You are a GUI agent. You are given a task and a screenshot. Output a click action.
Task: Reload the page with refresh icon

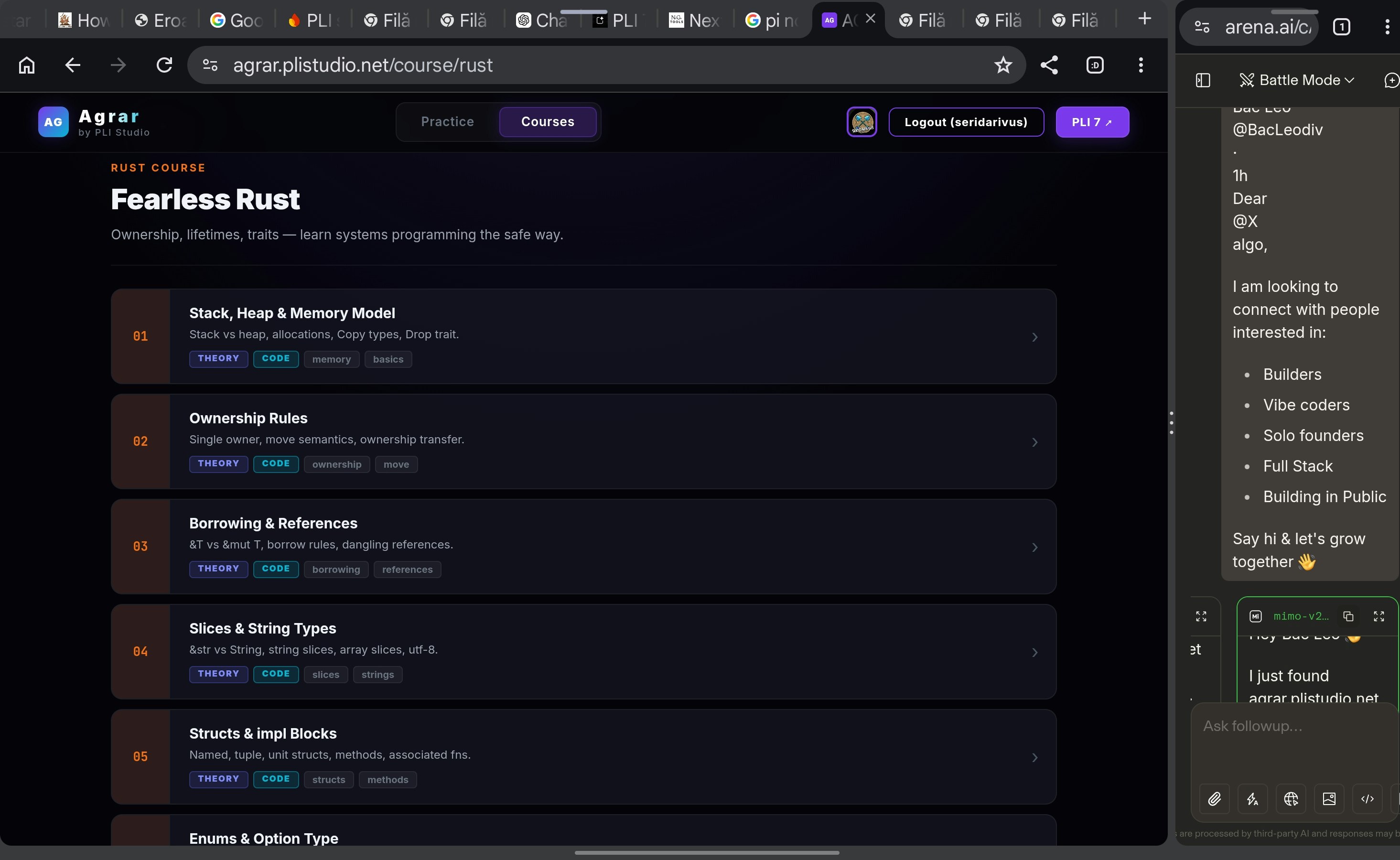[164, 65]
